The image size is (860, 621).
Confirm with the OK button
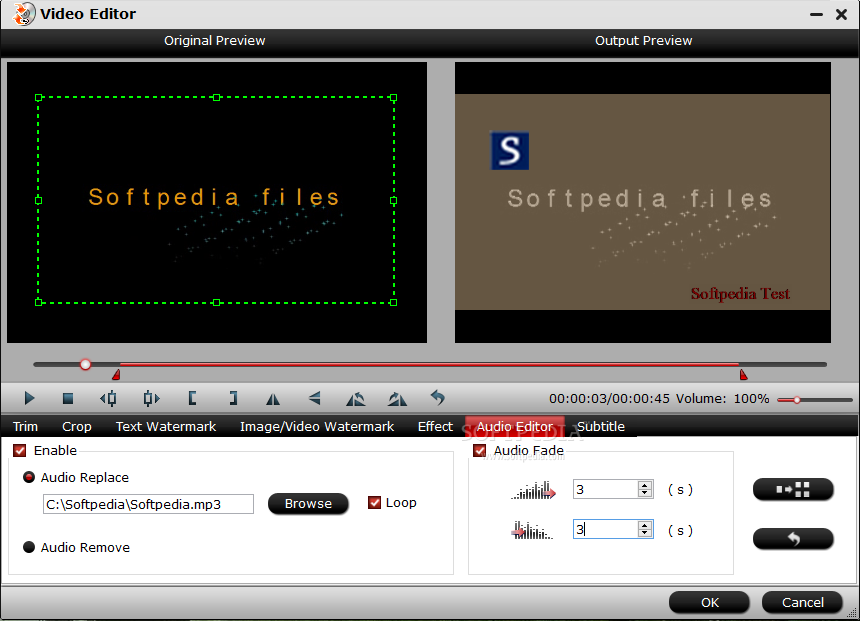point(709,602)
